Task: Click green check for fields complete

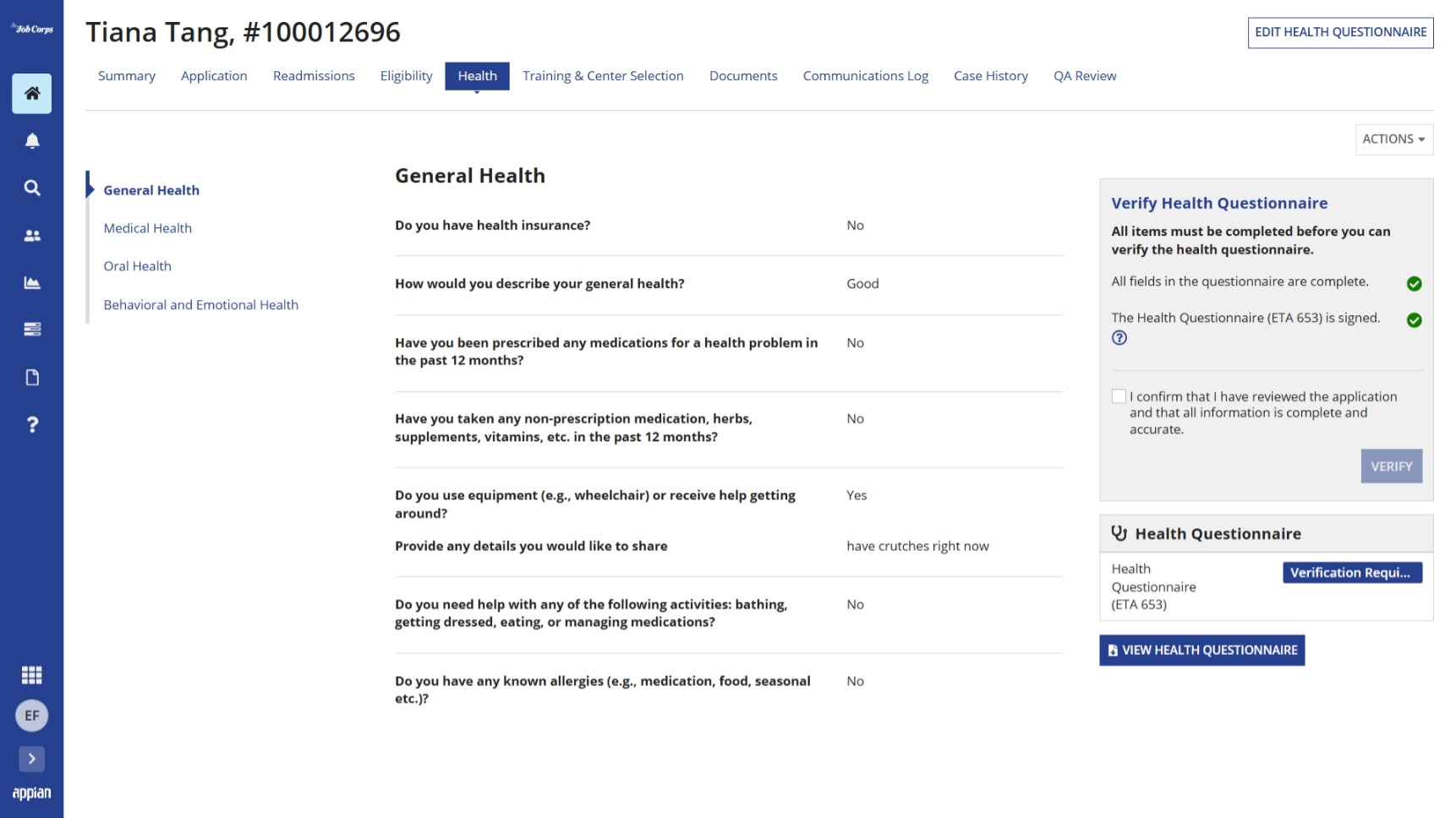Action: (x=1414, y=284)
